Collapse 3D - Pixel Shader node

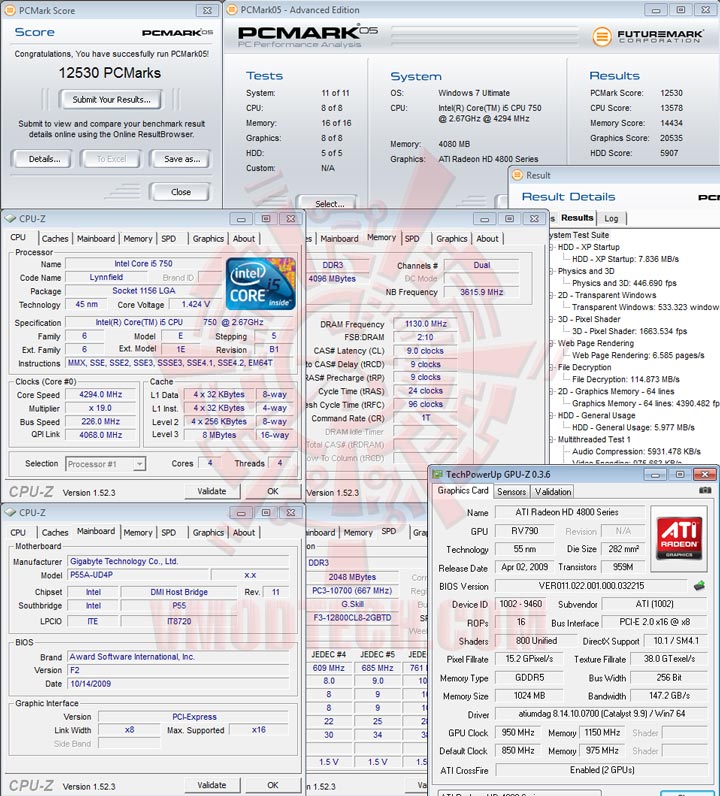pyautogui.click(x=551, y=319)
